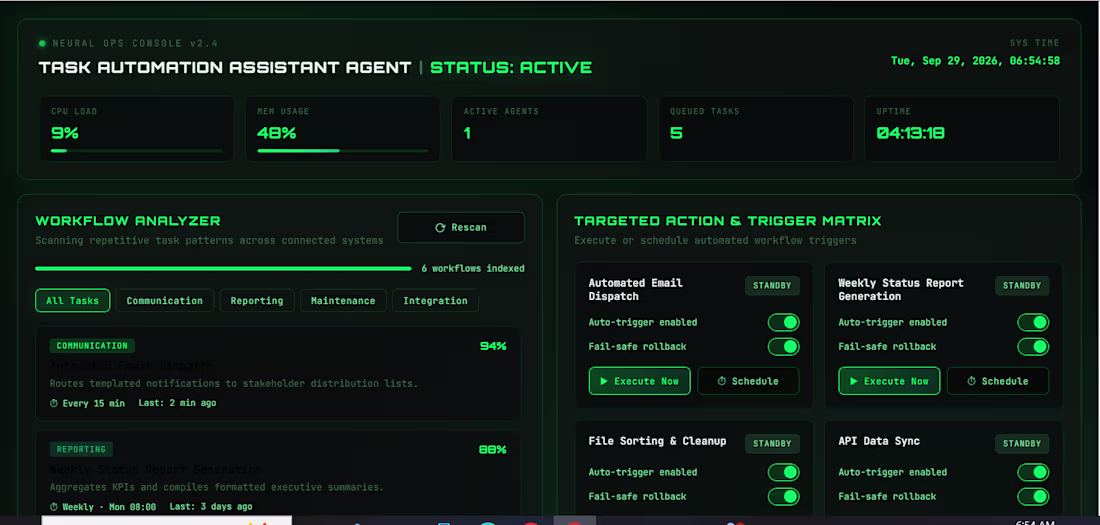
Task: Select the CPU Load 9% value
Action: pyautogui.click(x=65, y=133)
